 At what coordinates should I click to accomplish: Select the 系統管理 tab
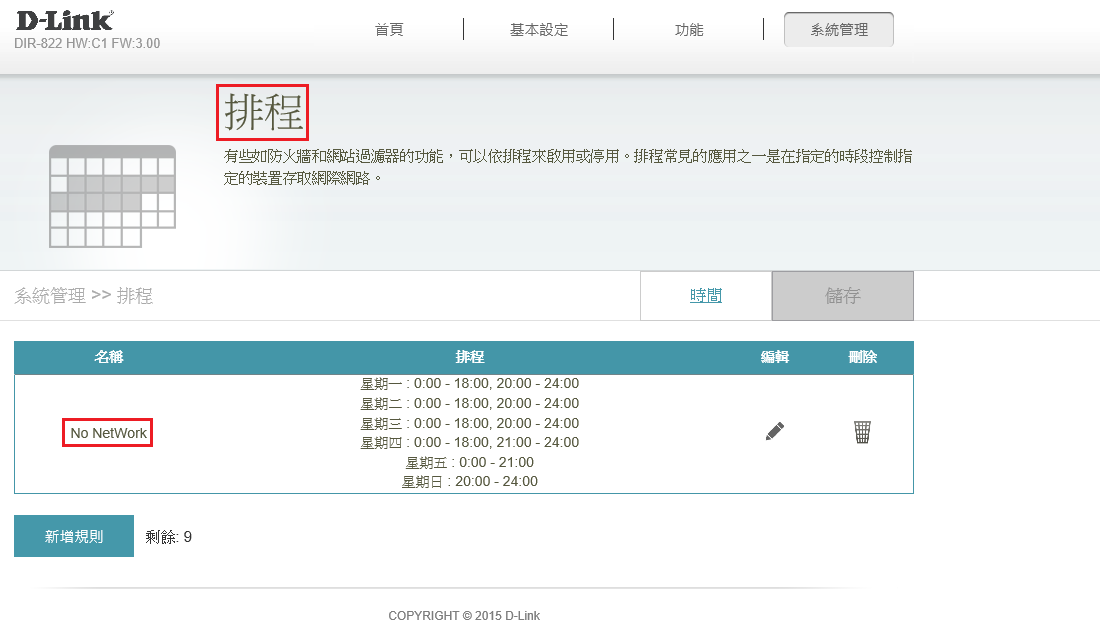839,30
